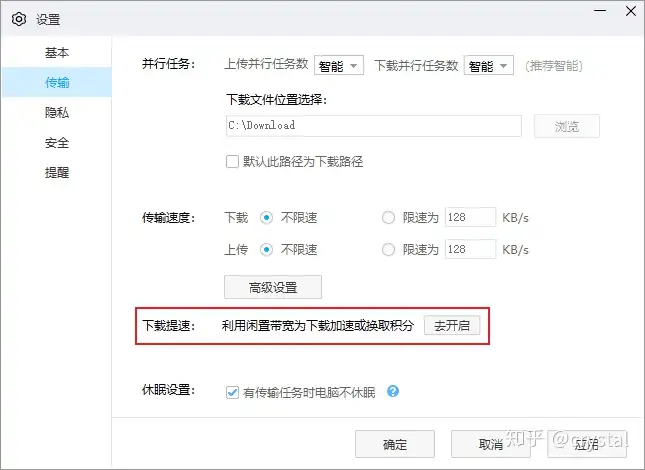645x470 pixels.
Task: Go to the 安全 tab
Action: pos(57,143)
